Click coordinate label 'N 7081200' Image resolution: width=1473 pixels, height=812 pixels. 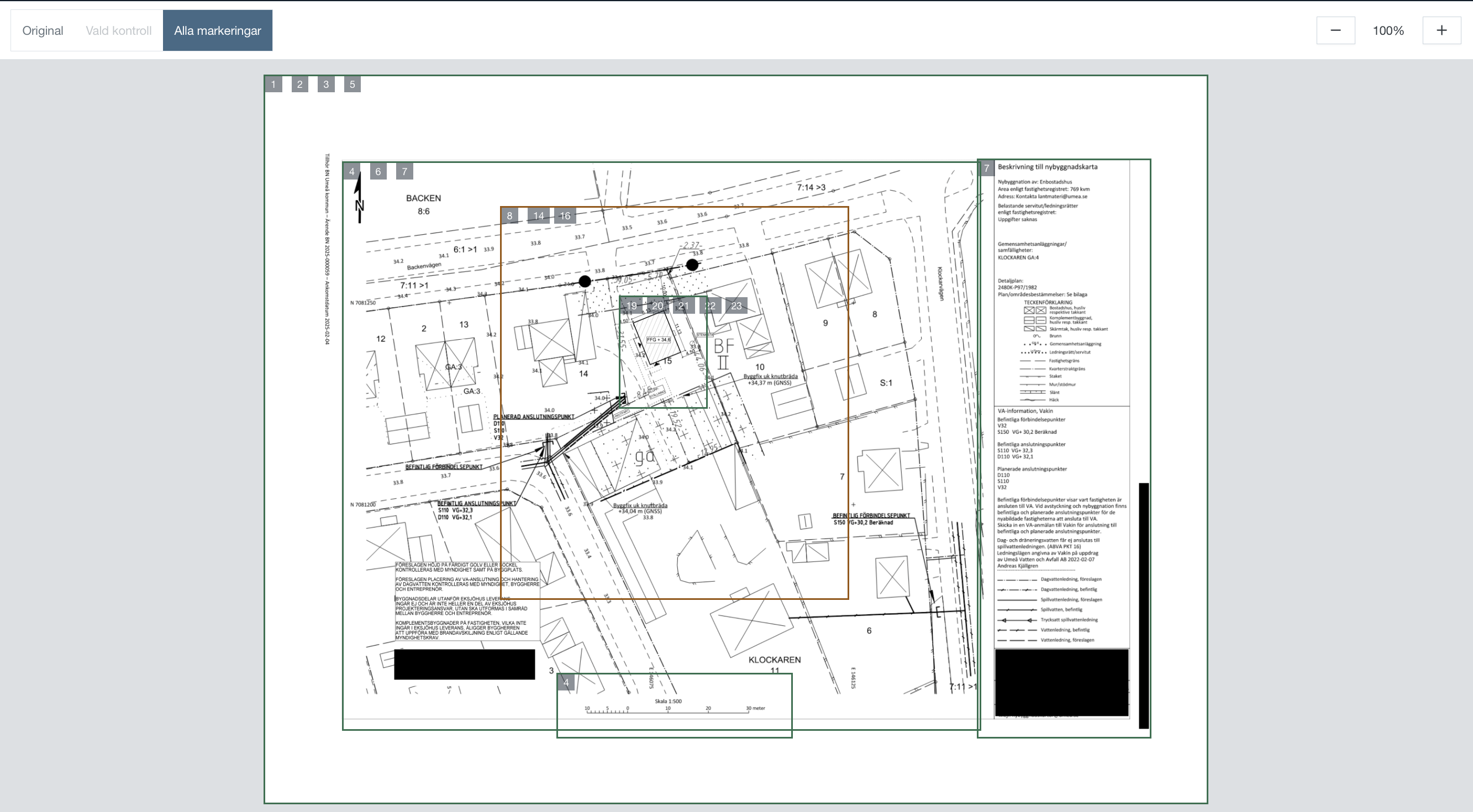[x=363, y=504]
